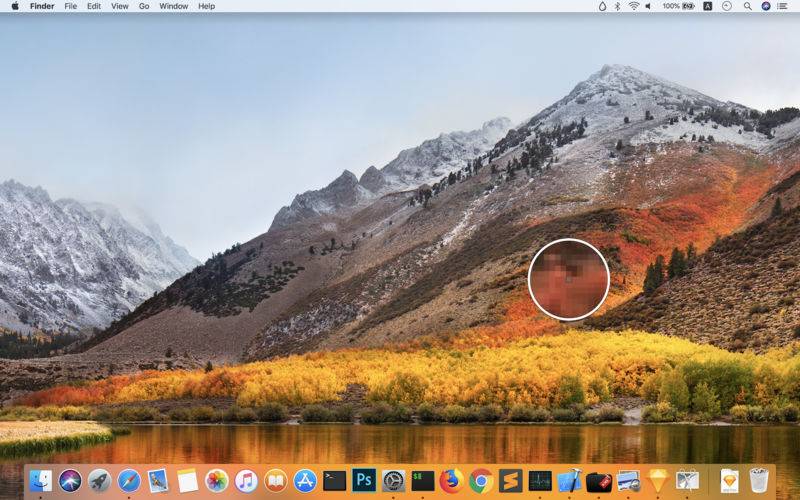Launch Safari compass icon in Dock
Image resolution: width=800 pixels, height=500 pixels.
pyautogui.click(x=129, y=481)
